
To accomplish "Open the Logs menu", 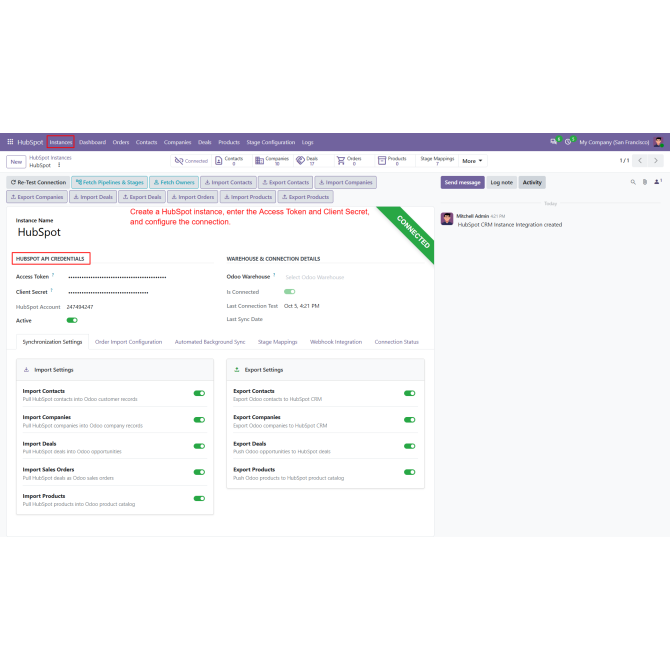I will coord(308,142).
